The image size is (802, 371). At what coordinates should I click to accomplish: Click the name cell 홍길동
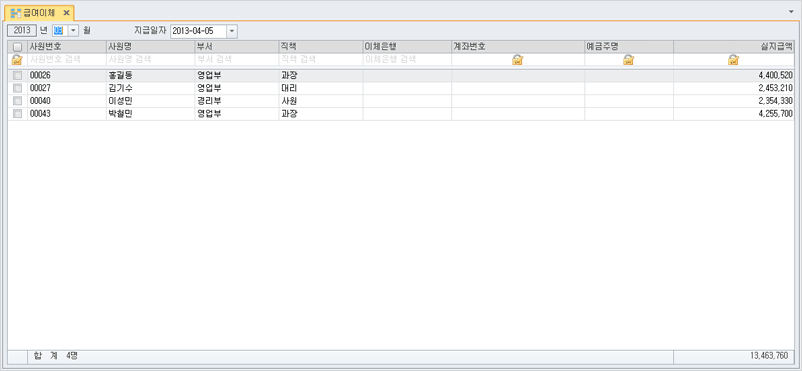click(x=150, y=76)
